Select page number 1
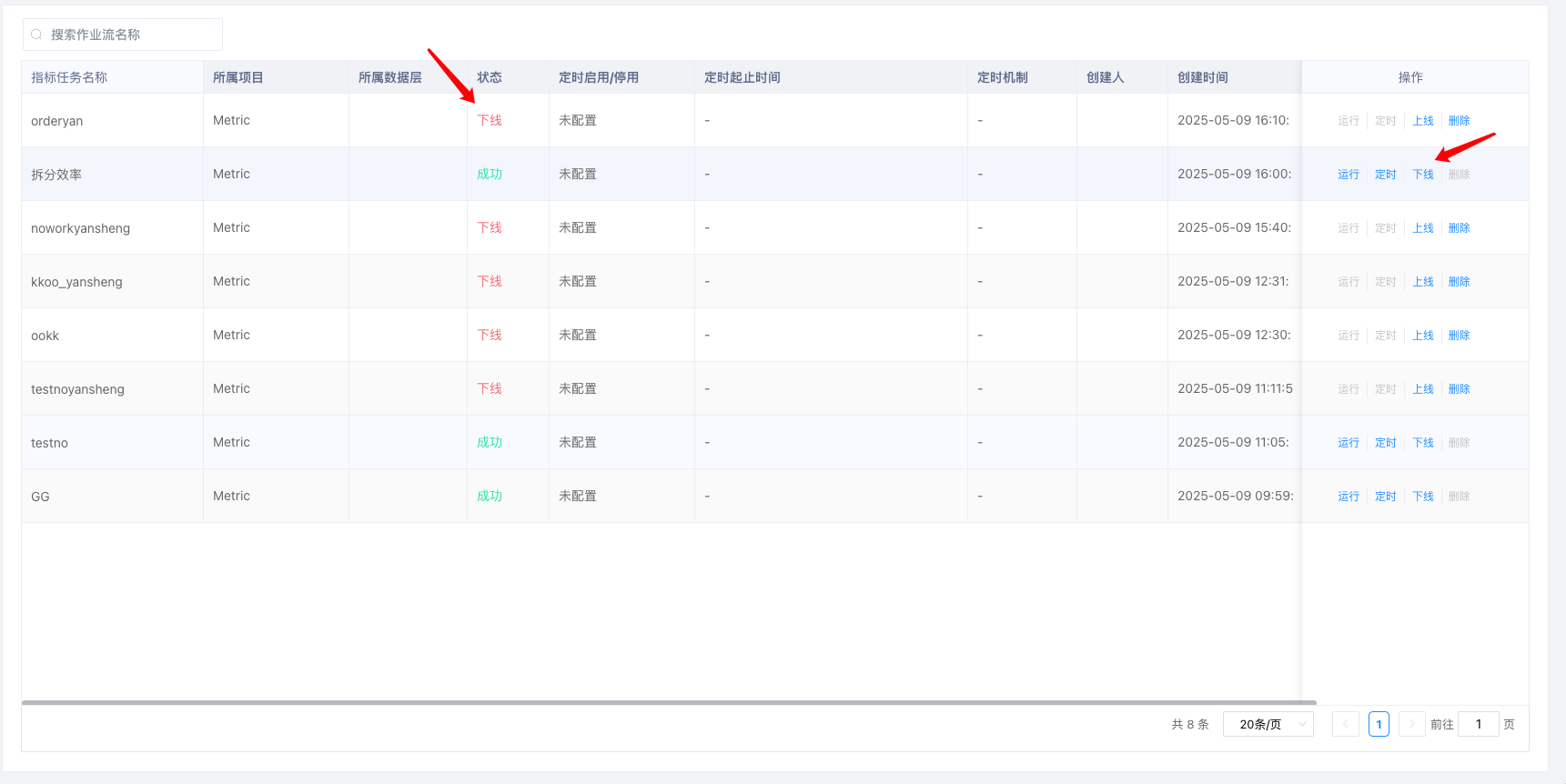This screenshot has height=784, width=1566. pyautogui.click(x=1379, y=724)
